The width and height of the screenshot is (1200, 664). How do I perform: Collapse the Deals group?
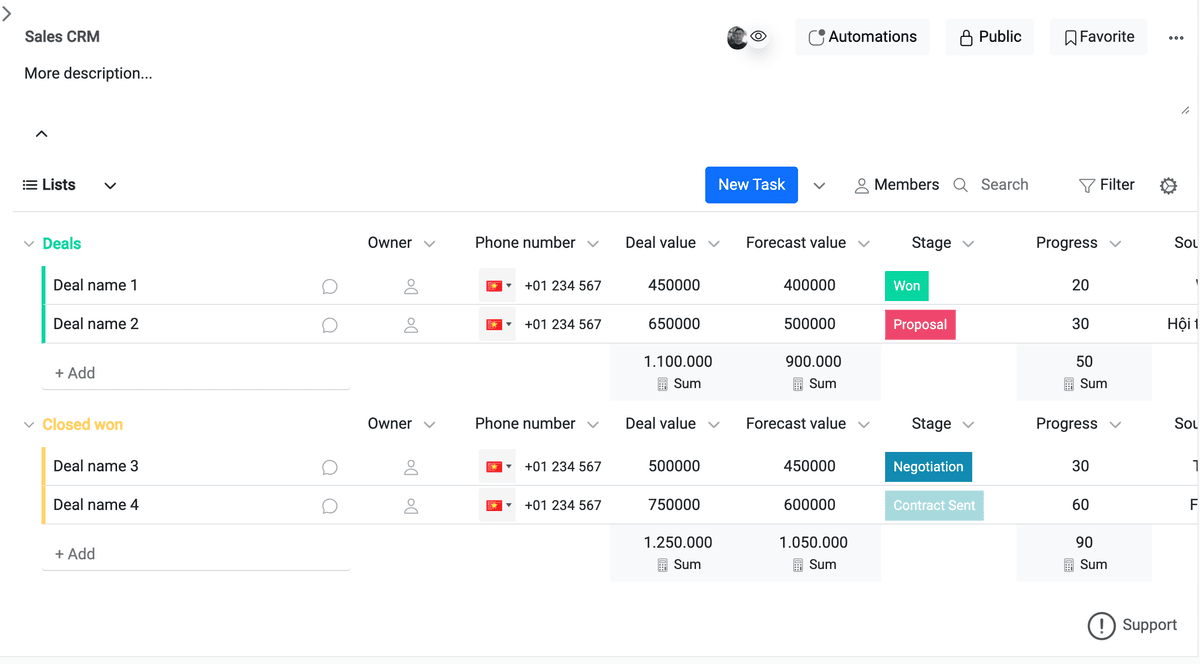click(29, 244)
